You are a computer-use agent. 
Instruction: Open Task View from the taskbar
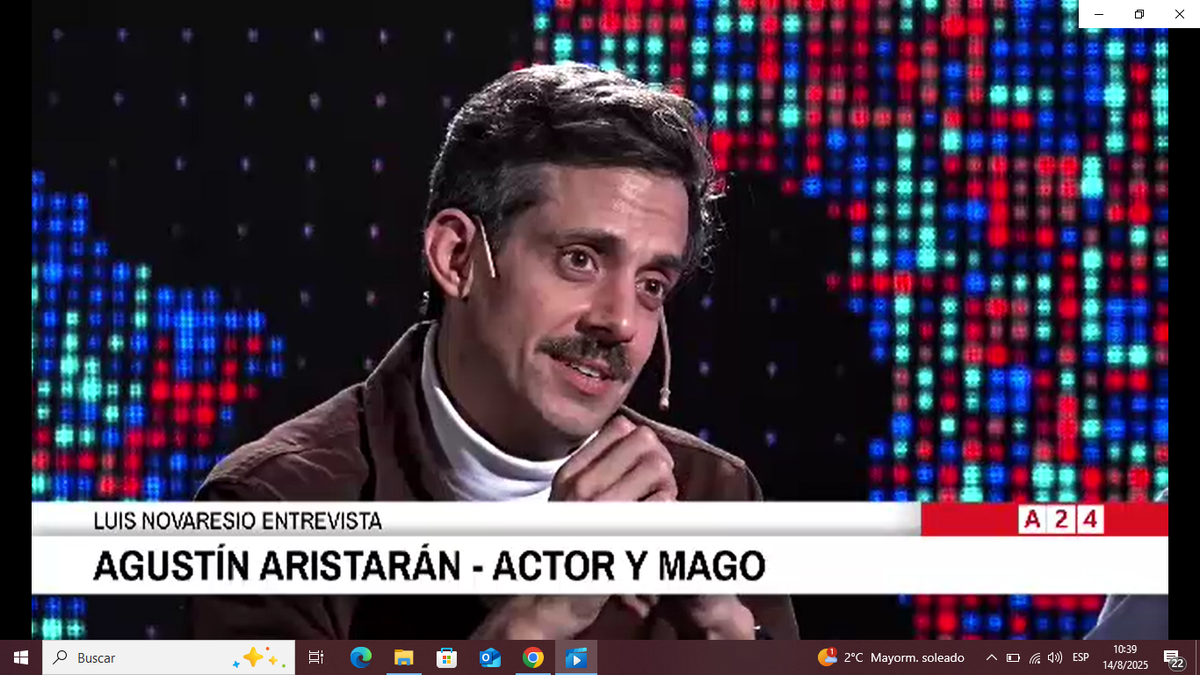tap(316, 657)
